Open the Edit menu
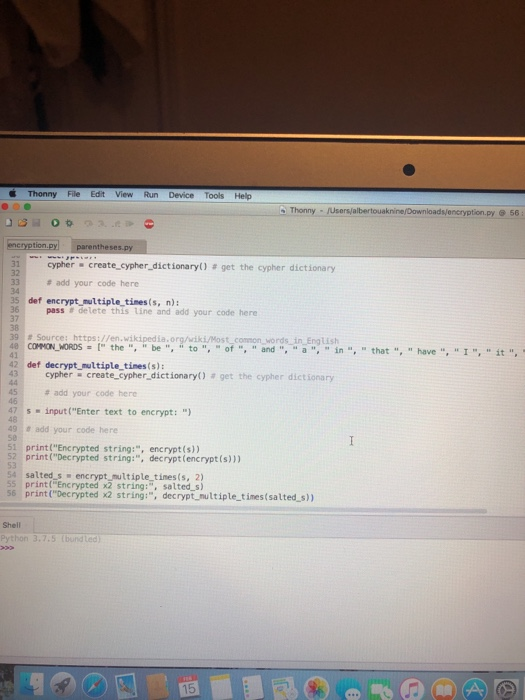The height and width of the screenshot is (700, 525). click(97, 194)
